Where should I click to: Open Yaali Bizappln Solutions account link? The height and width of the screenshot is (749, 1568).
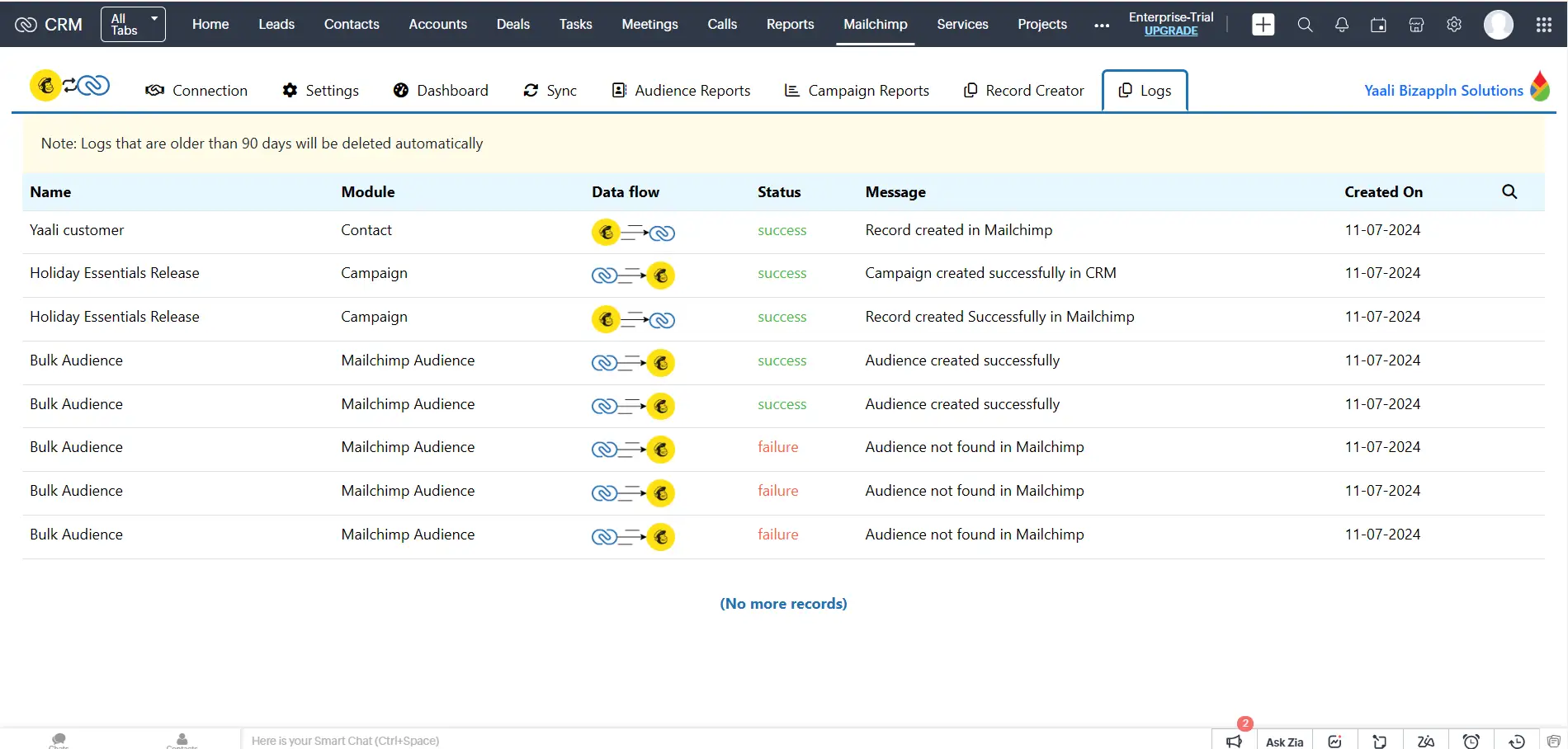pyautogui.click(x=1444, y=90)
